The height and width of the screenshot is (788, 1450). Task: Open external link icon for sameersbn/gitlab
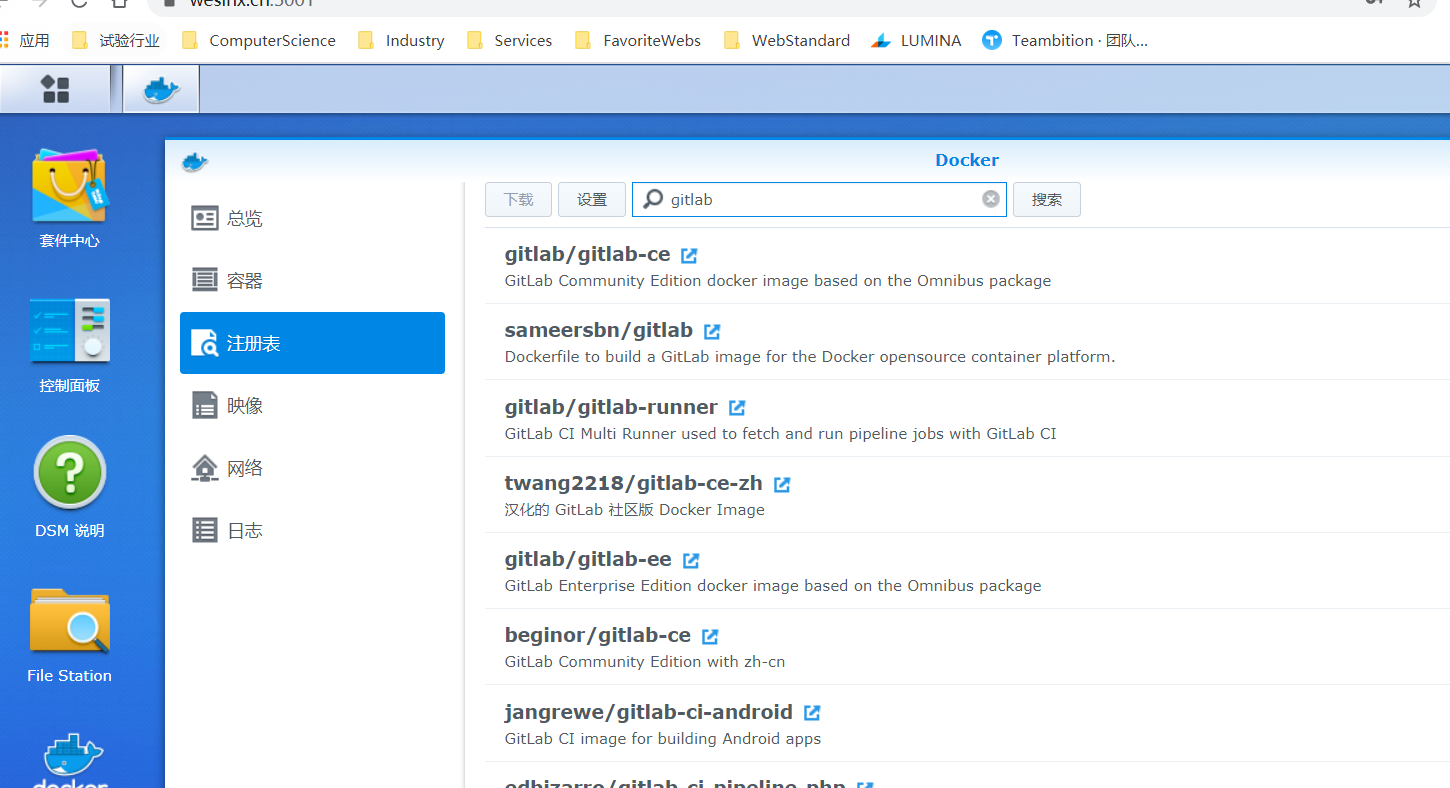[712, 331]
